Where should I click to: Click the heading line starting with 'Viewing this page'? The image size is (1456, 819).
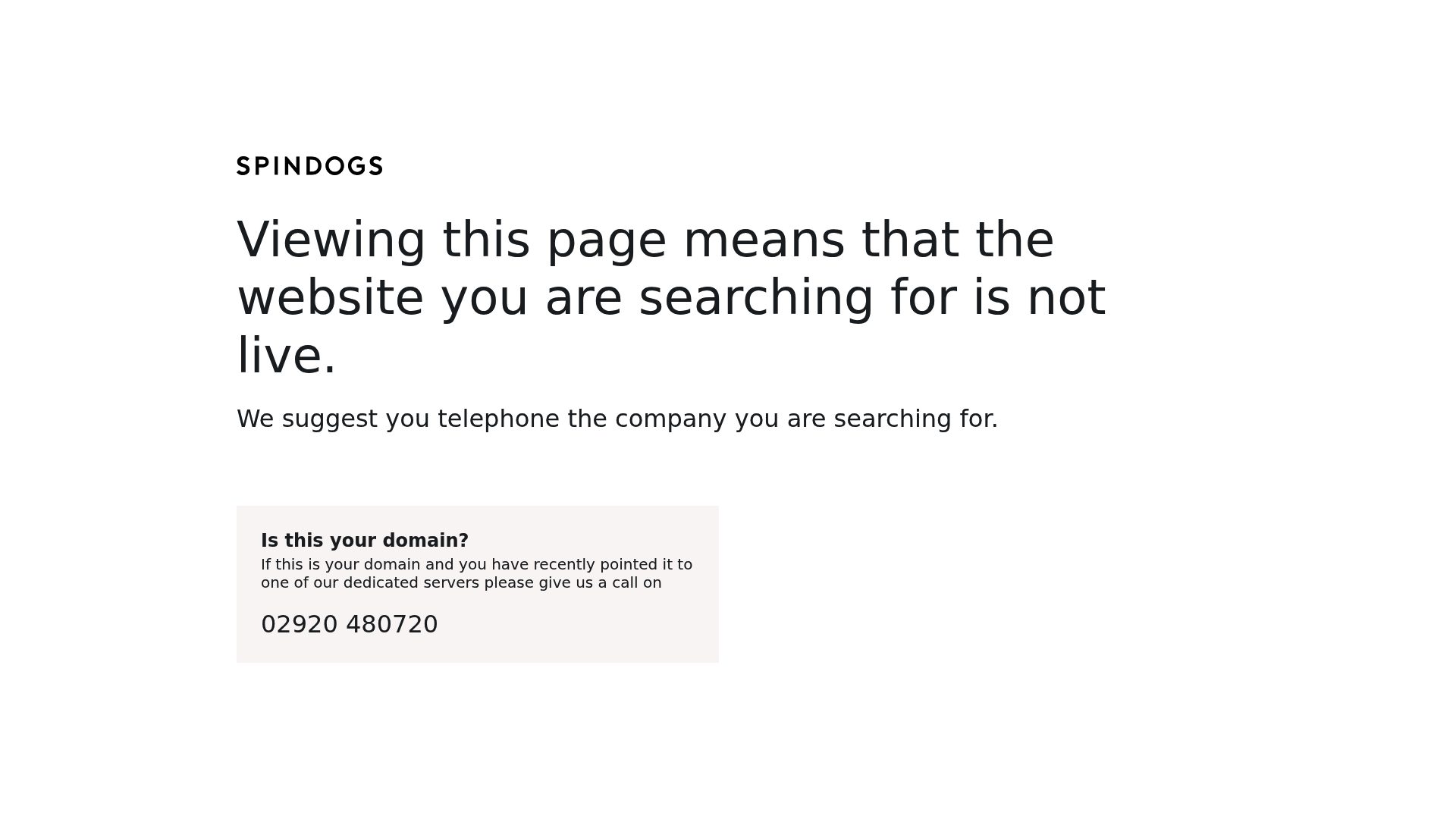pos(645,241)
